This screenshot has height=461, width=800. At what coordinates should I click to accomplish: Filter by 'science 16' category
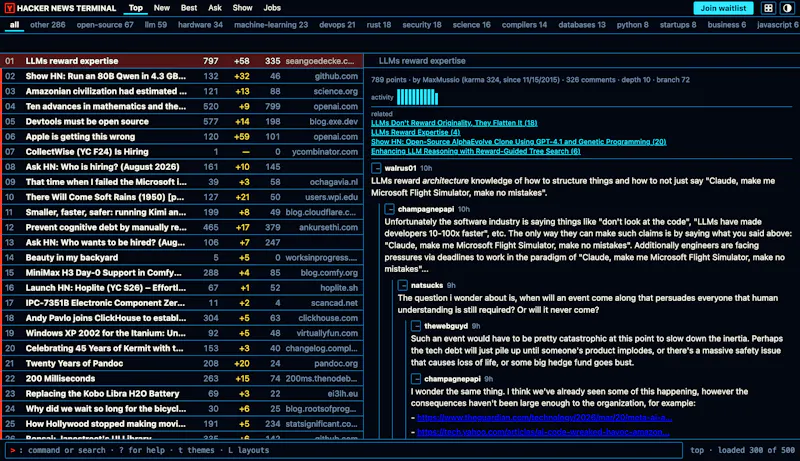pyautogui.click(x=471, y=24)
